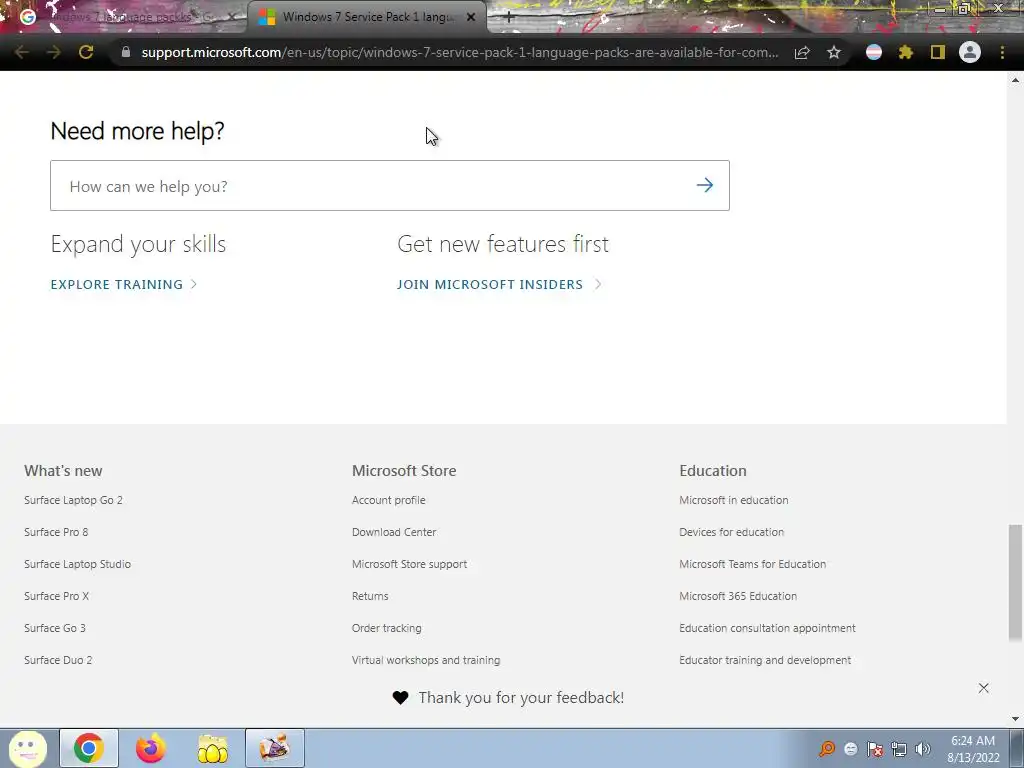
Task: Close the Windows 7 Service Pack 1 tab
Action: point(471,17)
